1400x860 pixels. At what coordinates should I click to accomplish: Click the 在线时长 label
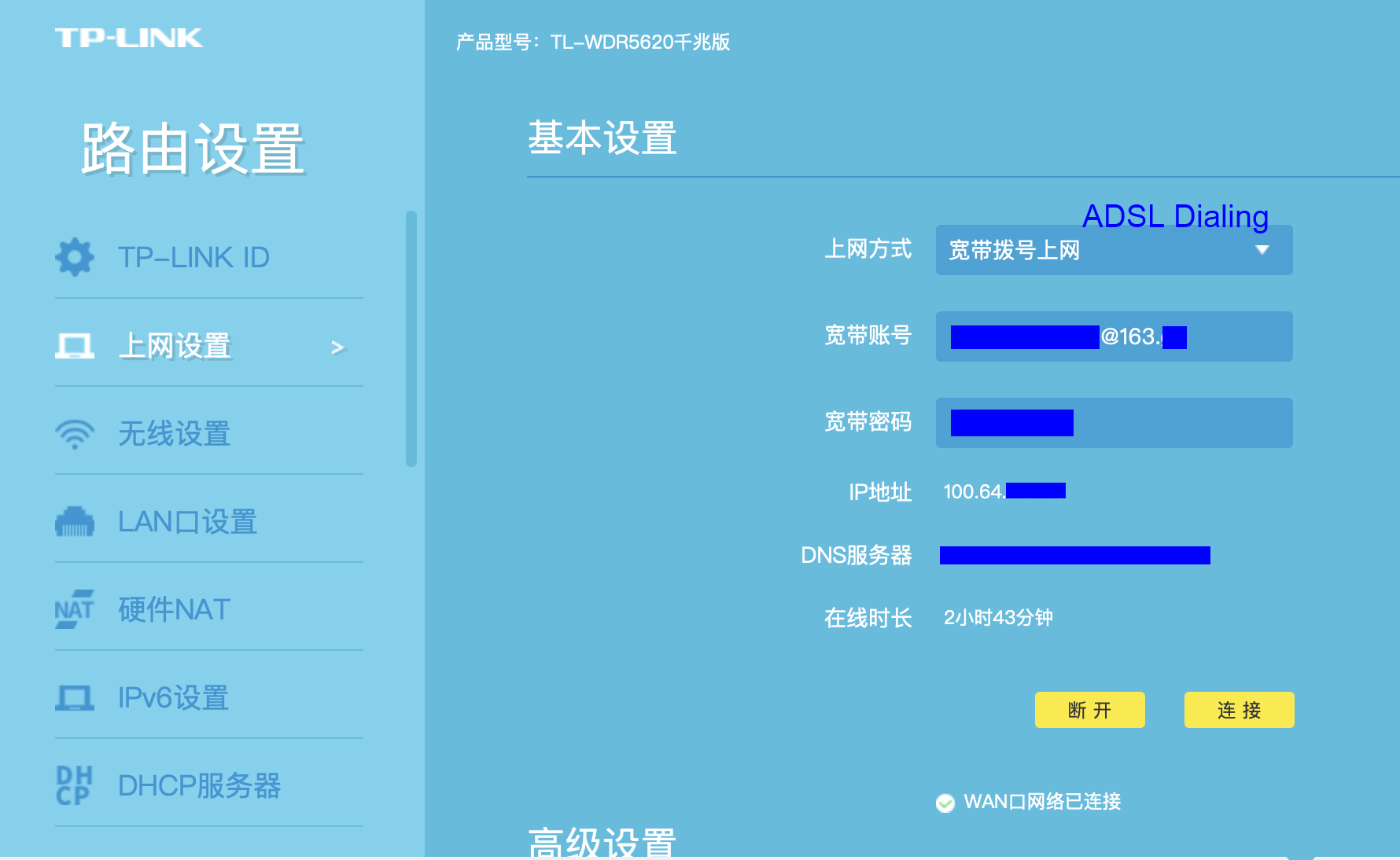(x=868, y=618)
